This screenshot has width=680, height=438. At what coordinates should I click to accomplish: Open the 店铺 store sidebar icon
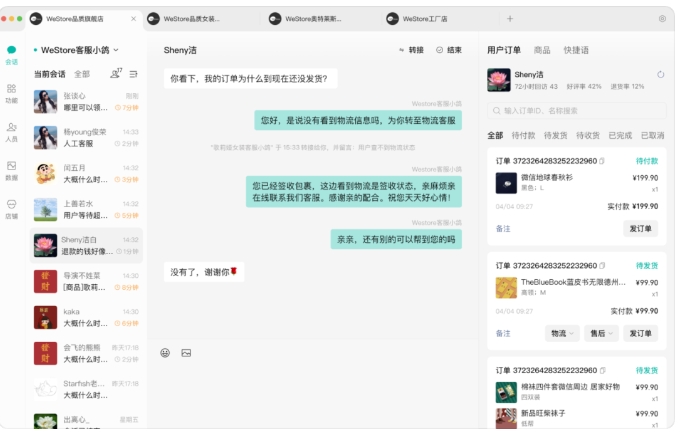[x=12, y=209]
